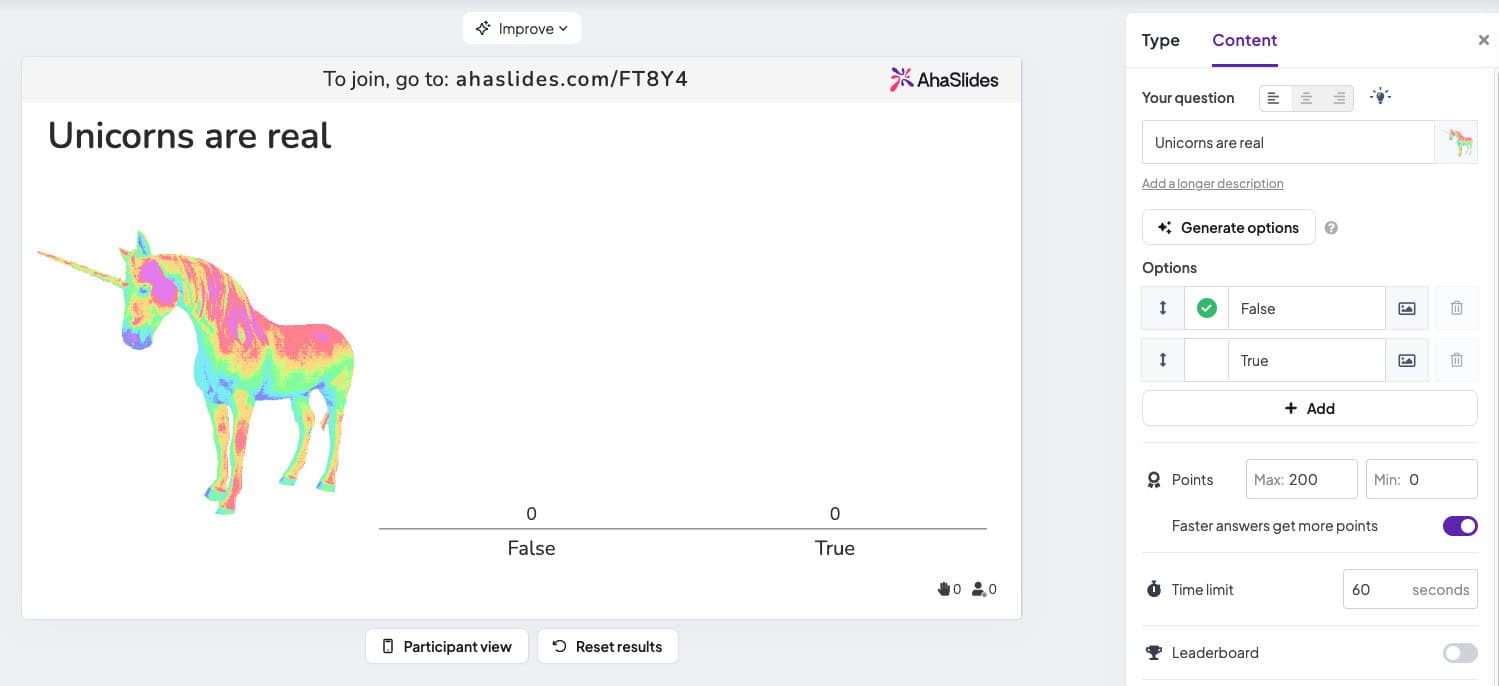Screen dimensions: 1499x686
Task: Click the AhaSlides logo on the slide
Action: [x=943, y=78]
